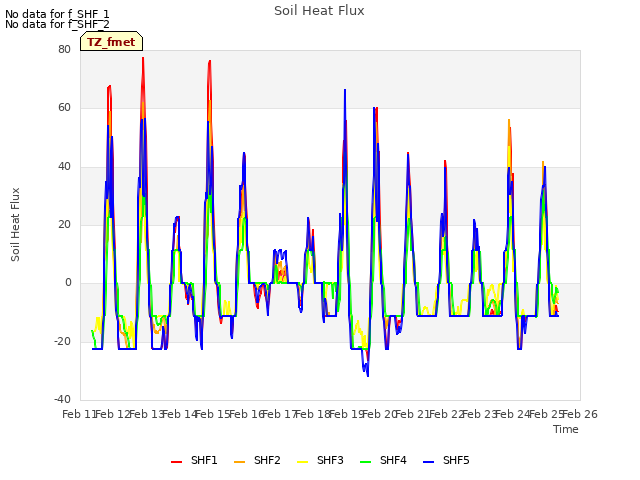
Task: Click the orange SHF2 legend color marker
Action: pos(239,462)
